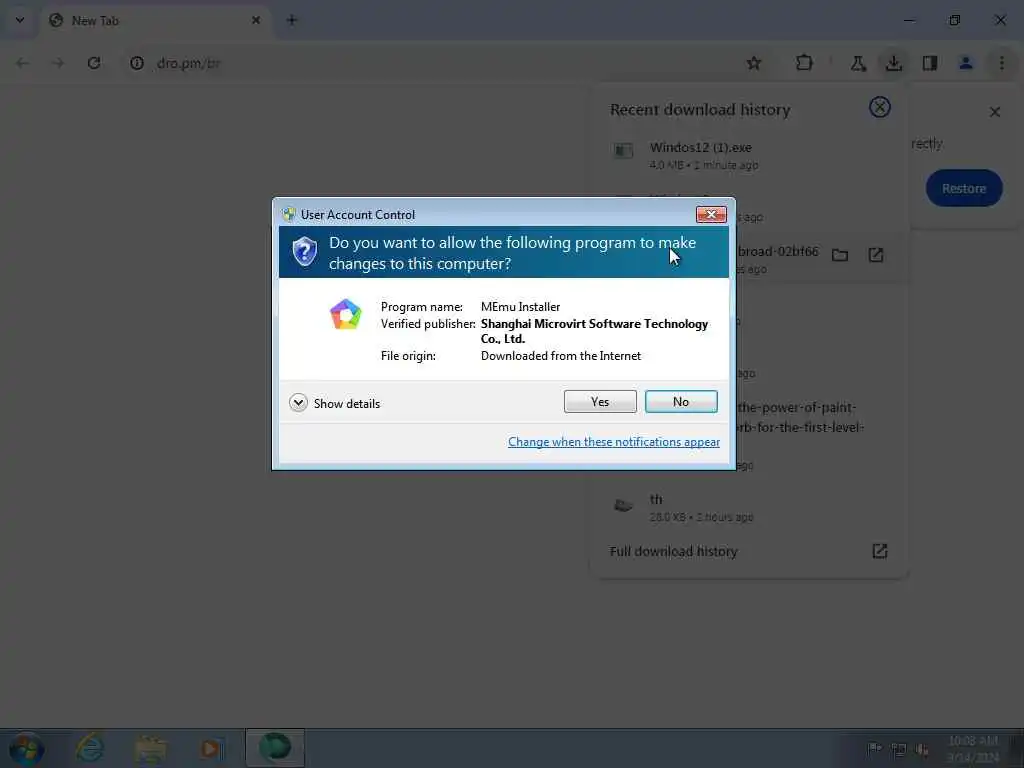1024x768 pixels.
Task: Open the Windows Start button
Action: click(27, 748)
